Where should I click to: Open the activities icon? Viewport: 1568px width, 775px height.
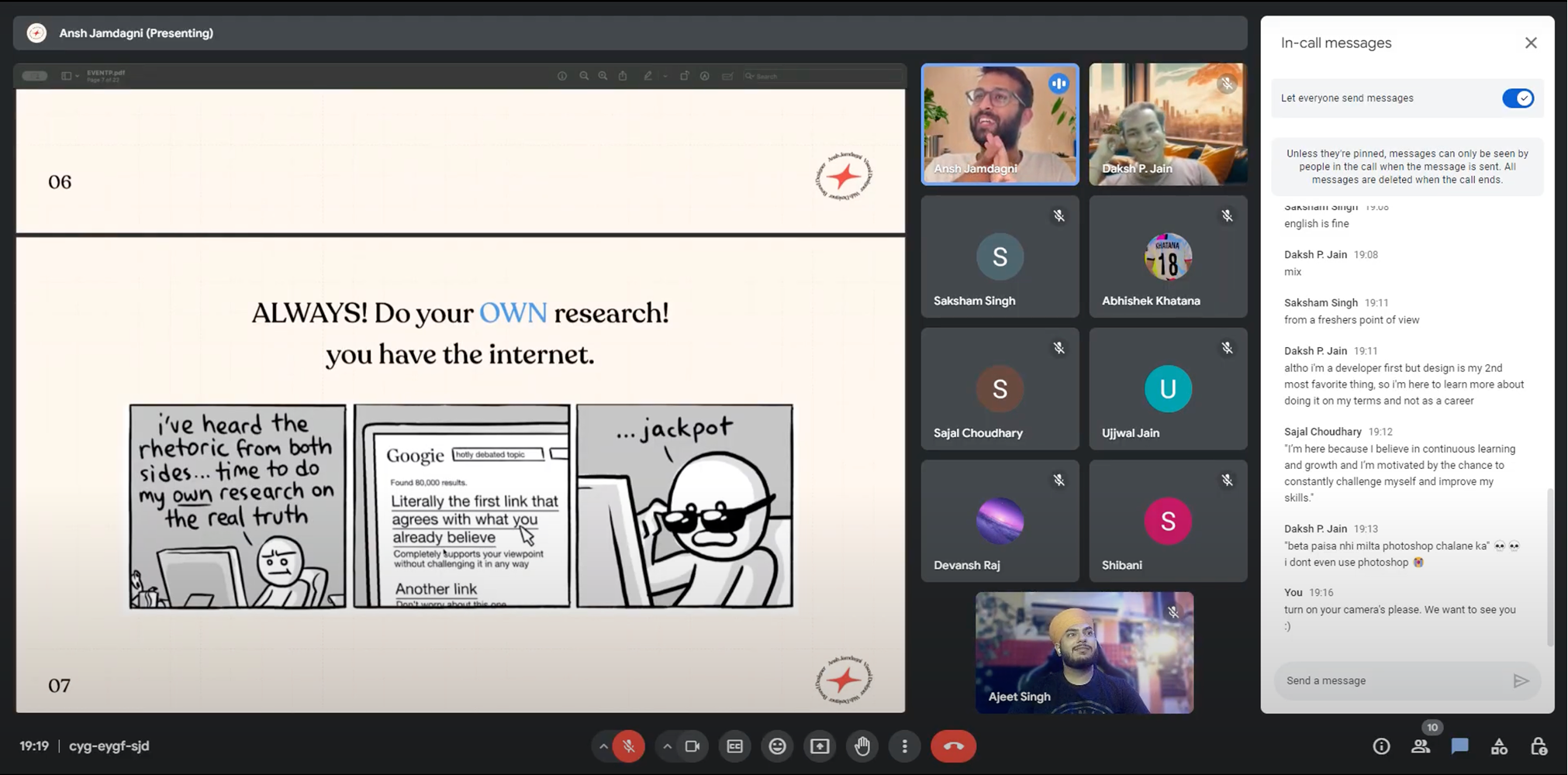1499,746
